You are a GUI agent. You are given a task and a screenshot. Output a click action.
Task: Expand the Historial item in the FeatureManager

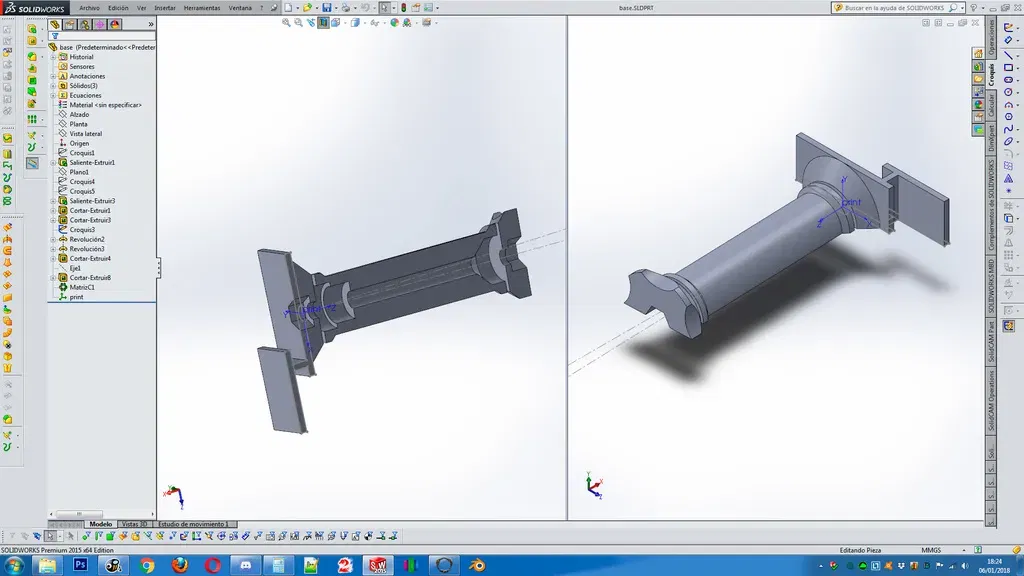coord(53,57)
